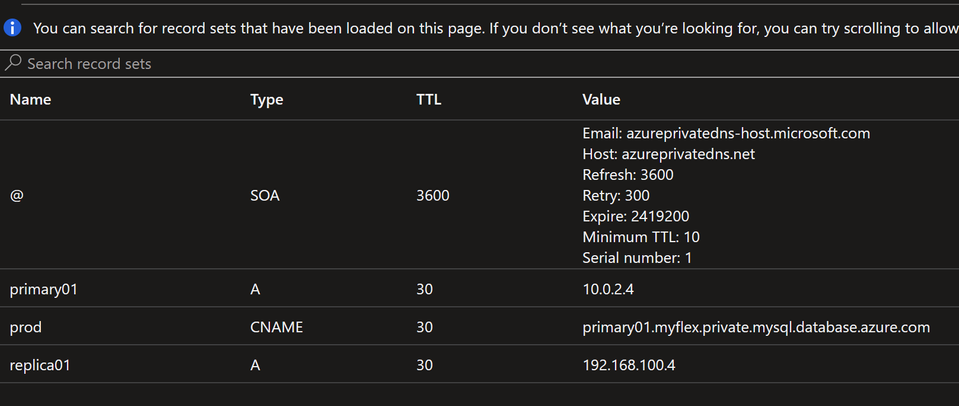Image resolution: width=959 pixels, height=406 pixels.
Task: Sort by the TTL column header
Action: click(429, 100)
